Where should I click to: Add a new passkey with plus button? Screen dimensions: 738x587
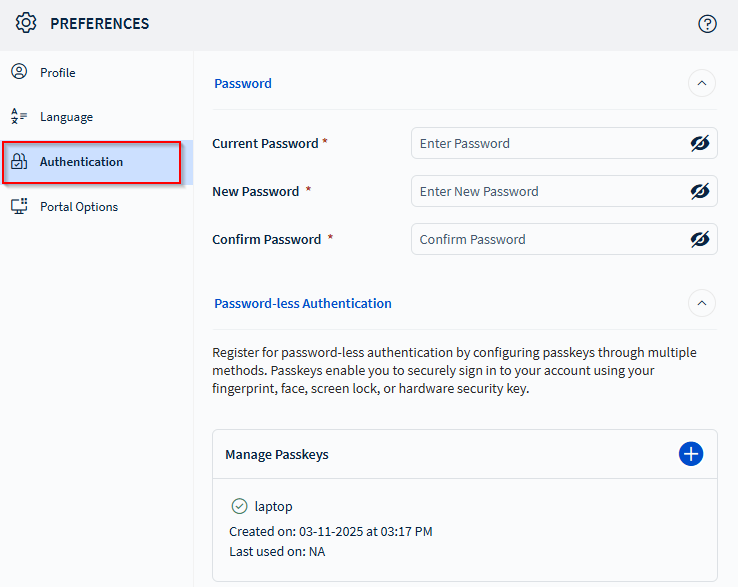[690, 454]
